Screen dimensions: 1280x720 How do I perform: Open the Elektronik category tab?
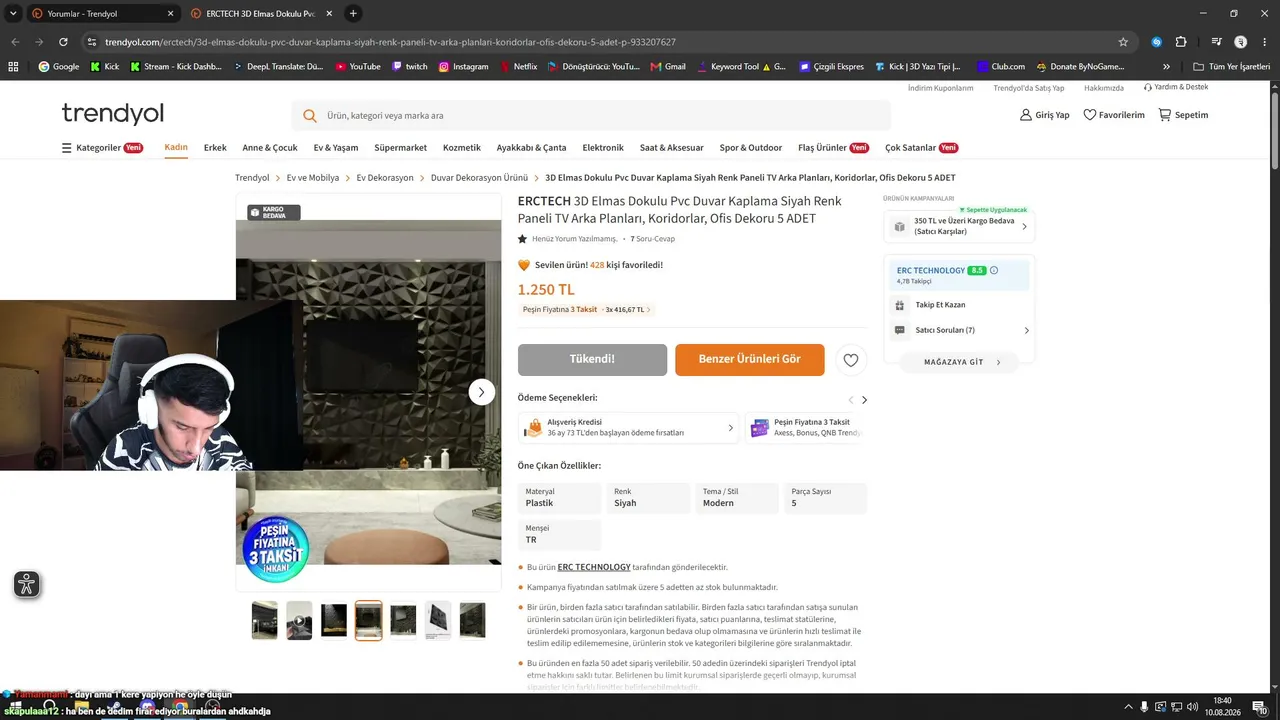pos(603,148)
